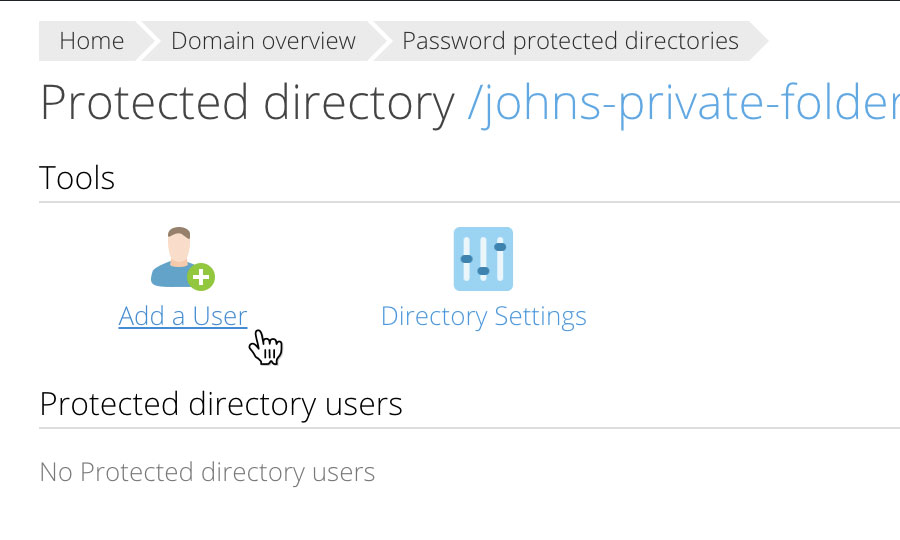Navigate to Domain overview breadcrumb
This screenshot has height=540, width=900.
263,41
